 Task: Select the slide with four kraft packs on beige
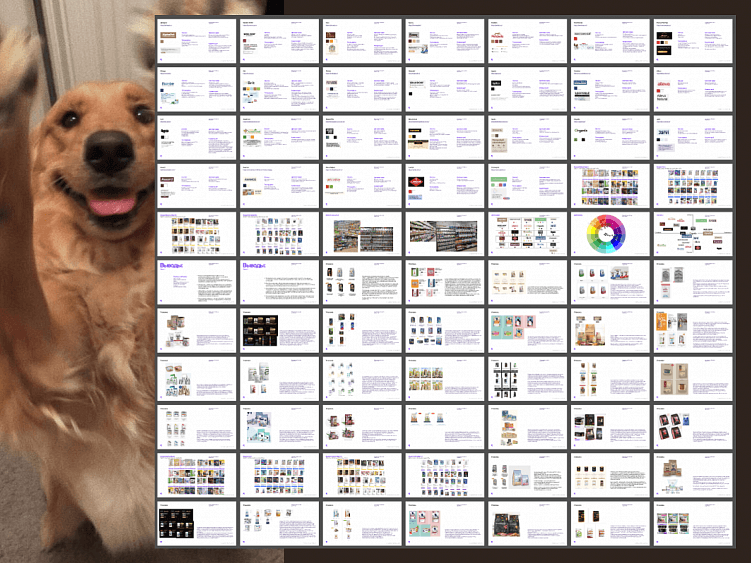693,379
